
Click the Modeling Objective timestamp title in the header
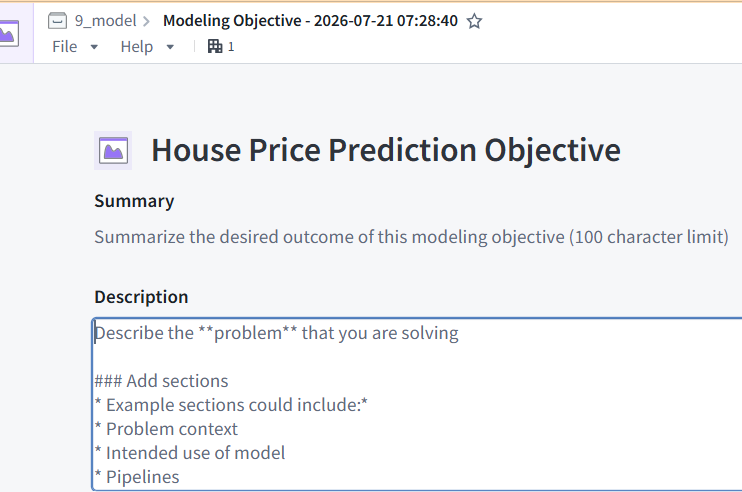click(x=310, y=21)
